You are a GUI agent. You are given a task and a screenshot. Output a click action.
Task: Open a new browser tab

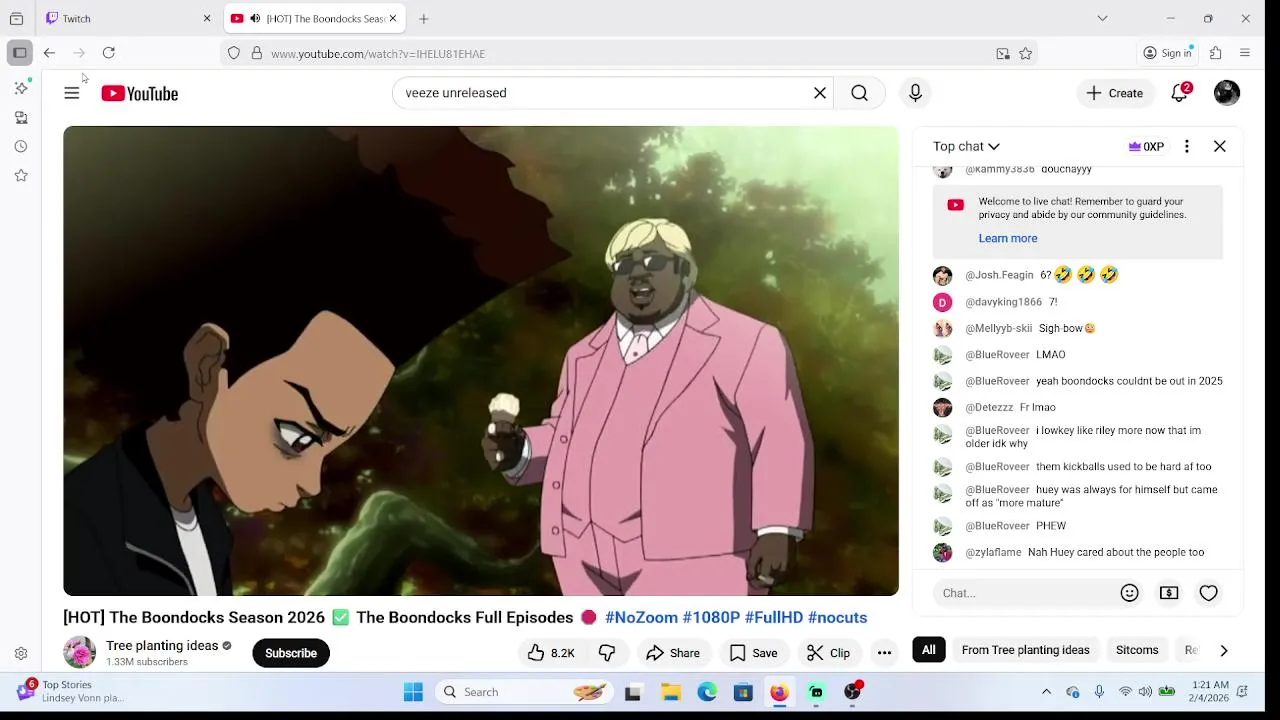tap(424, 18)
